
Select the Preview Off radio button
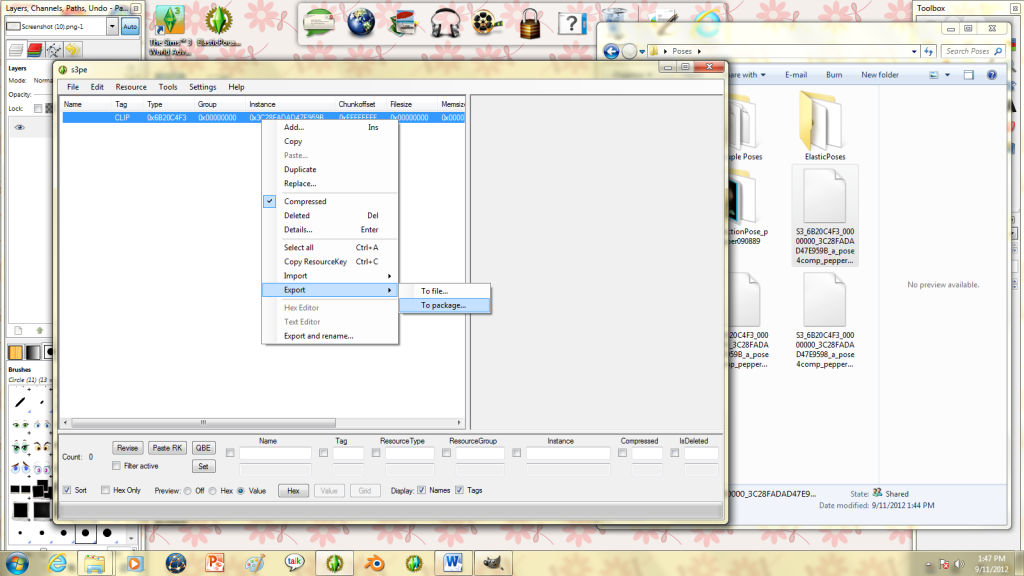click(188, 490)
